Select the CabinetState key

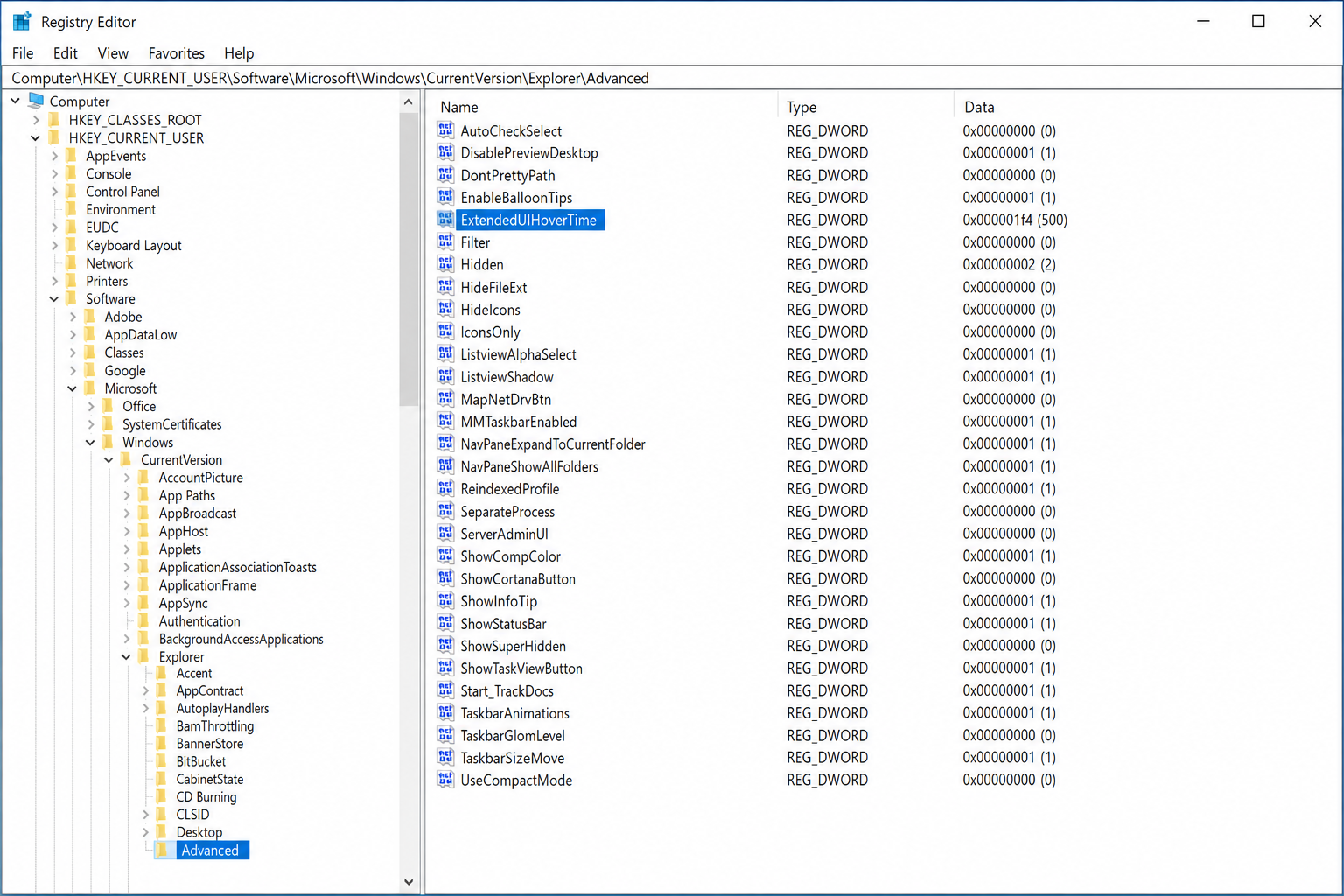click(210, 779)
